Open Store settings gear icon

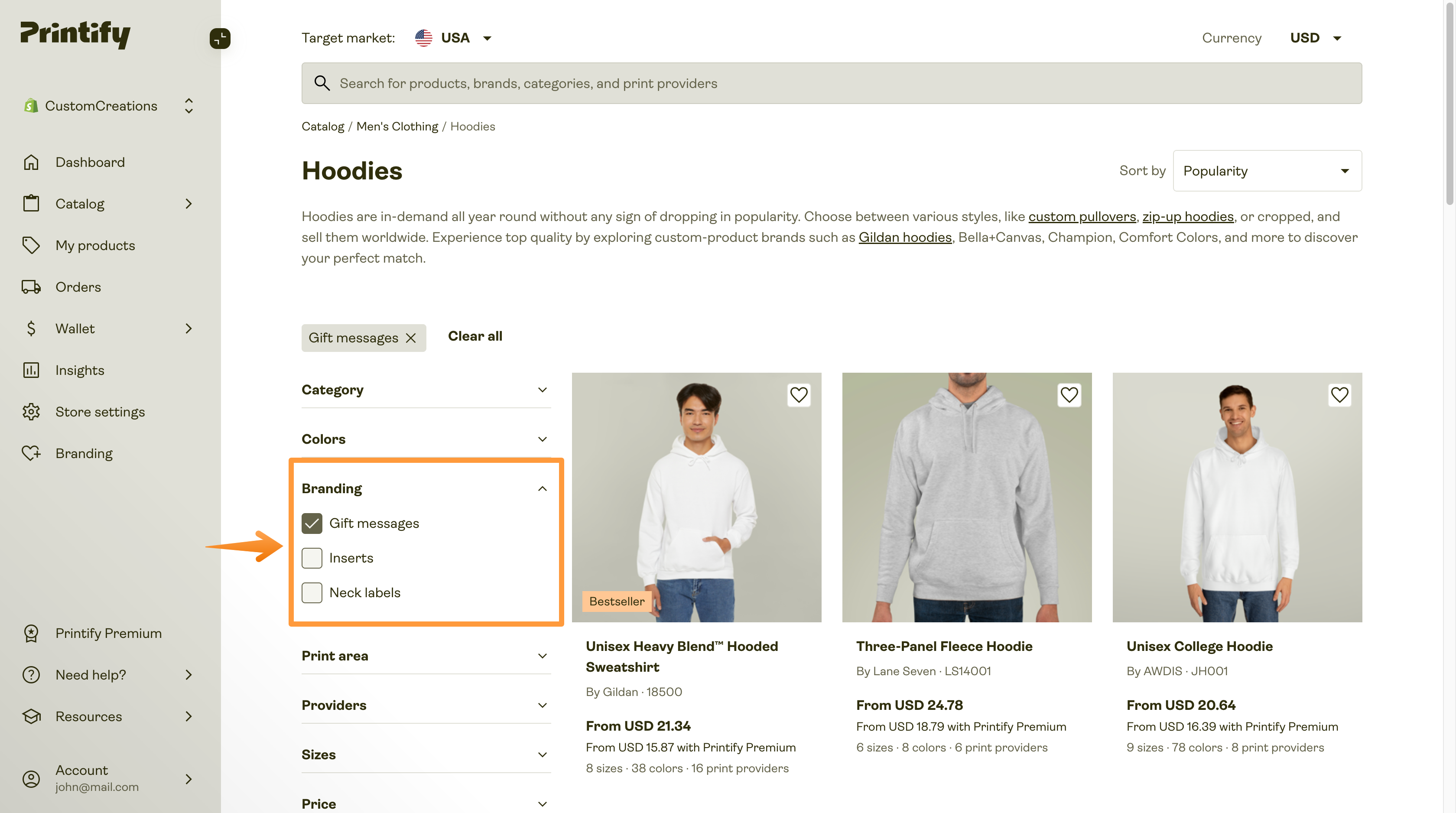pyautogui.click(x=31, y=412)
